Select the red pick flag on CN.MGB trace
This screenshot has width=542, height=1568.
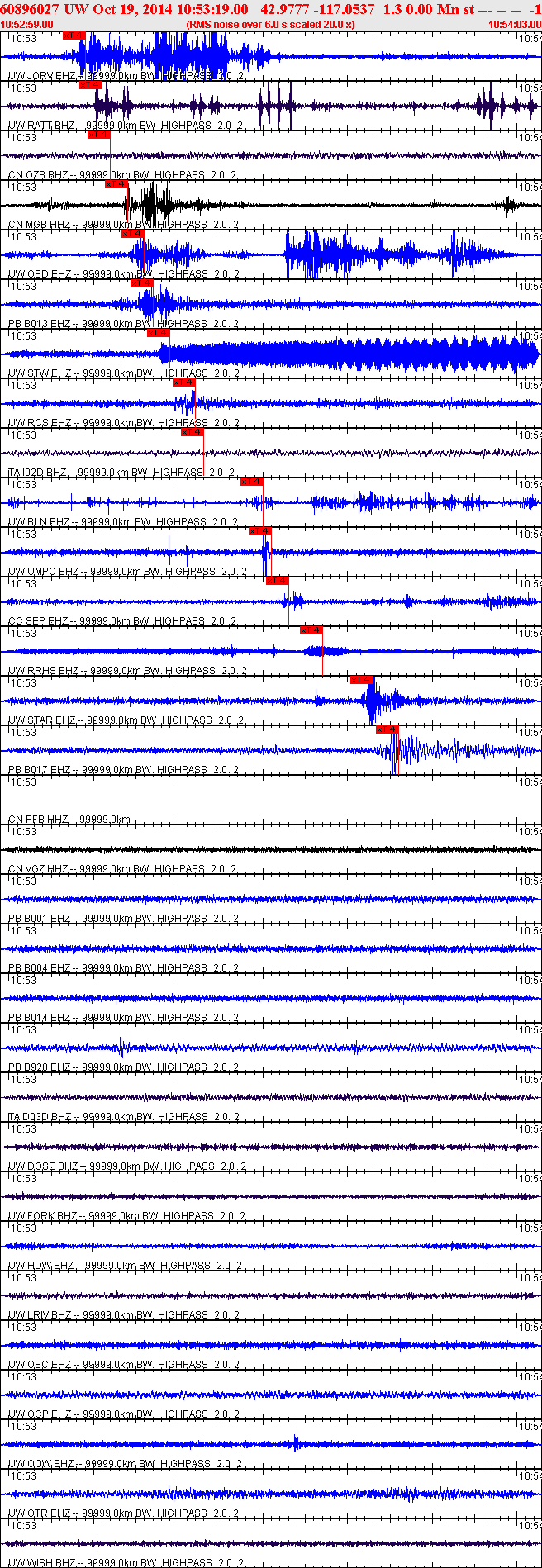pos(116,184)
